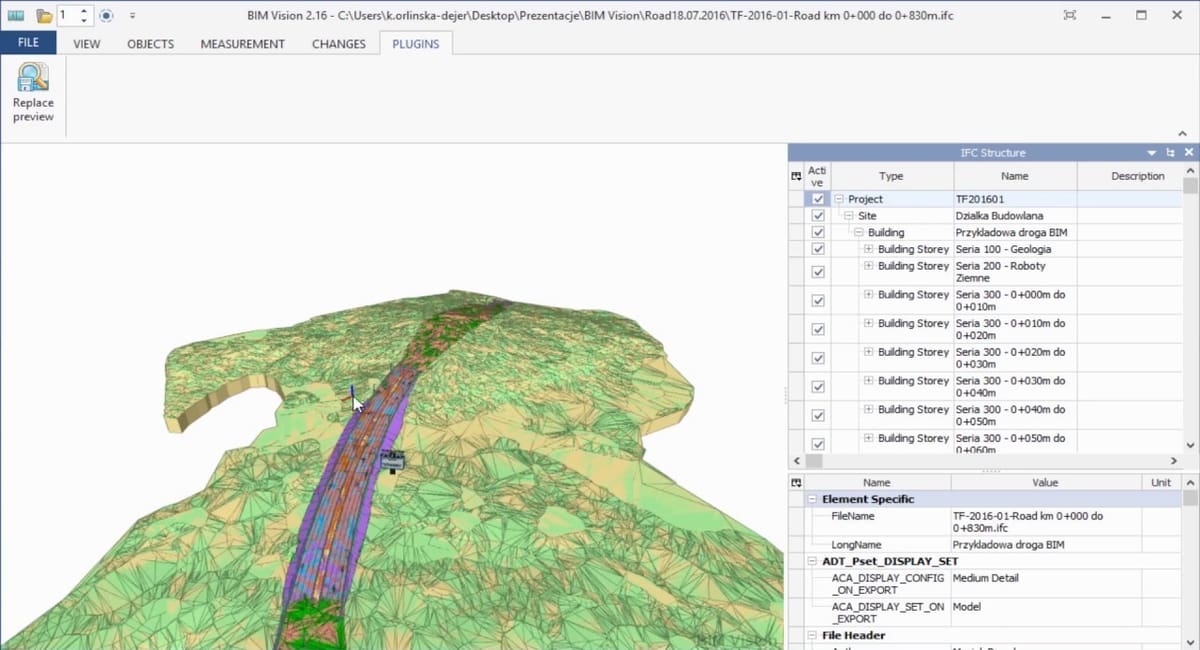Click the IFC Structure scroll down arrow
This screenshot has width=1200, height=650.
click(x=1190, y=446)
